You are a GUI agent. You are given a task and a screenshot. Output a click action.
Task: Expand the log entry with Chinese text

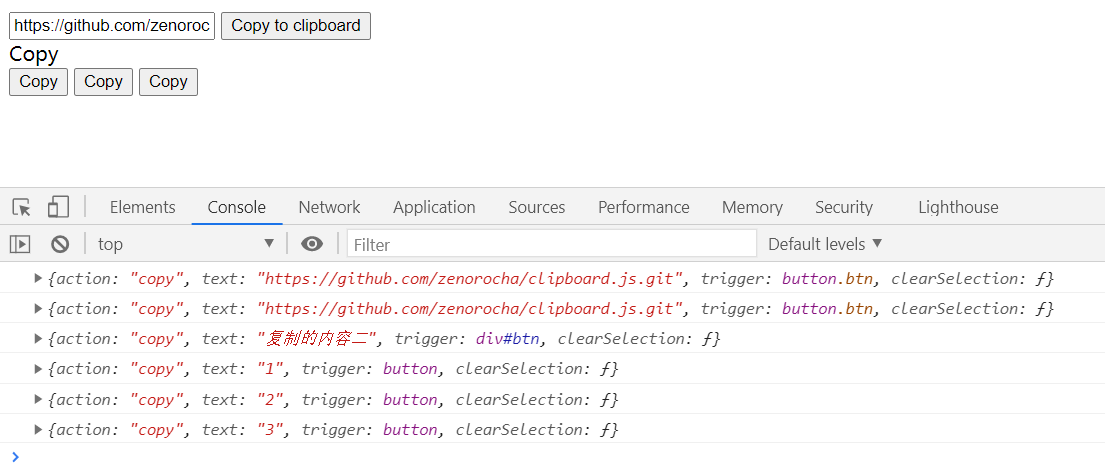click(x=38, y=338)
